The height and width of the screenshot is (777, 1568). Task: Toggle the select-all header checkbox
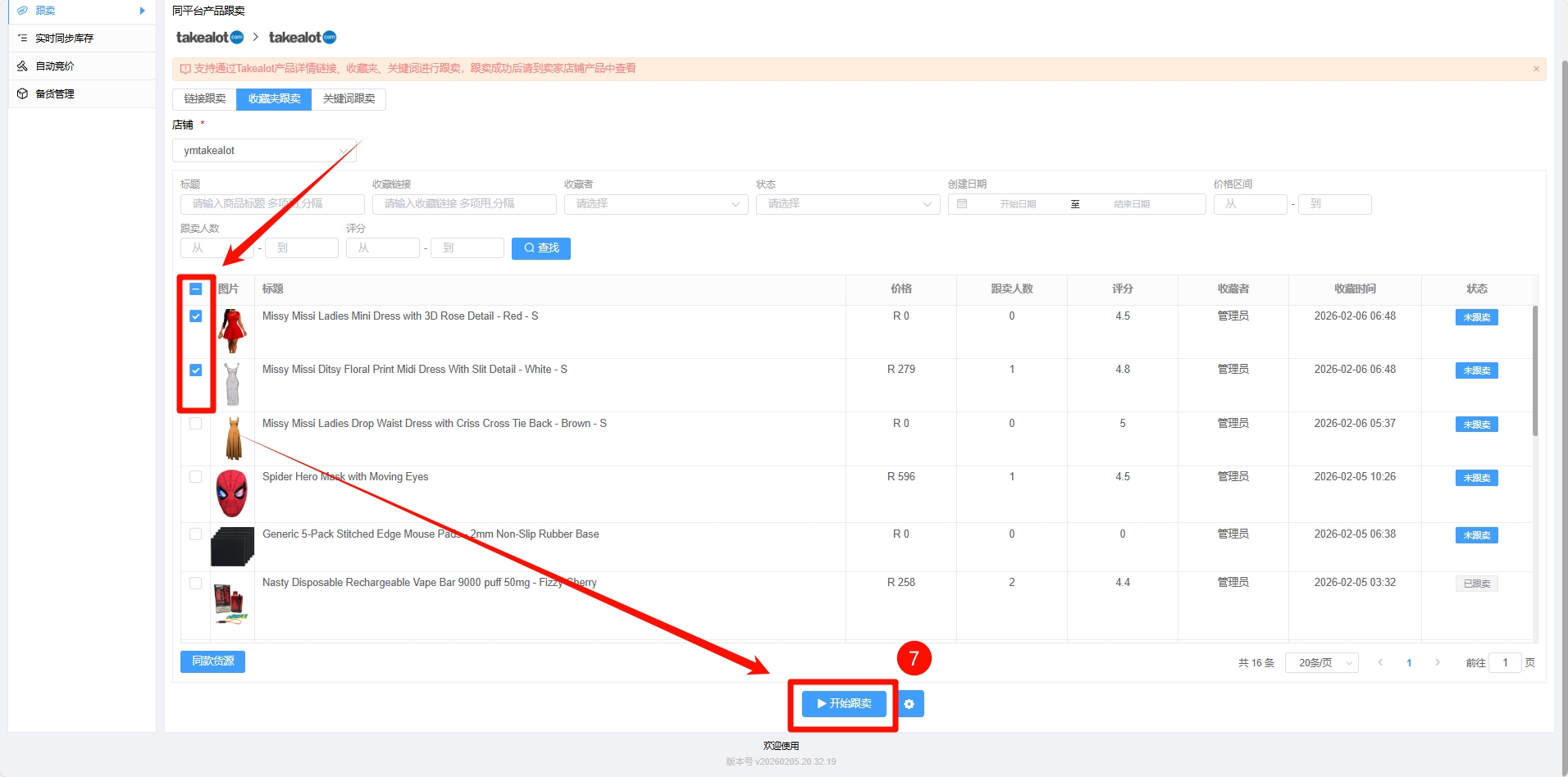coord(196,289)
